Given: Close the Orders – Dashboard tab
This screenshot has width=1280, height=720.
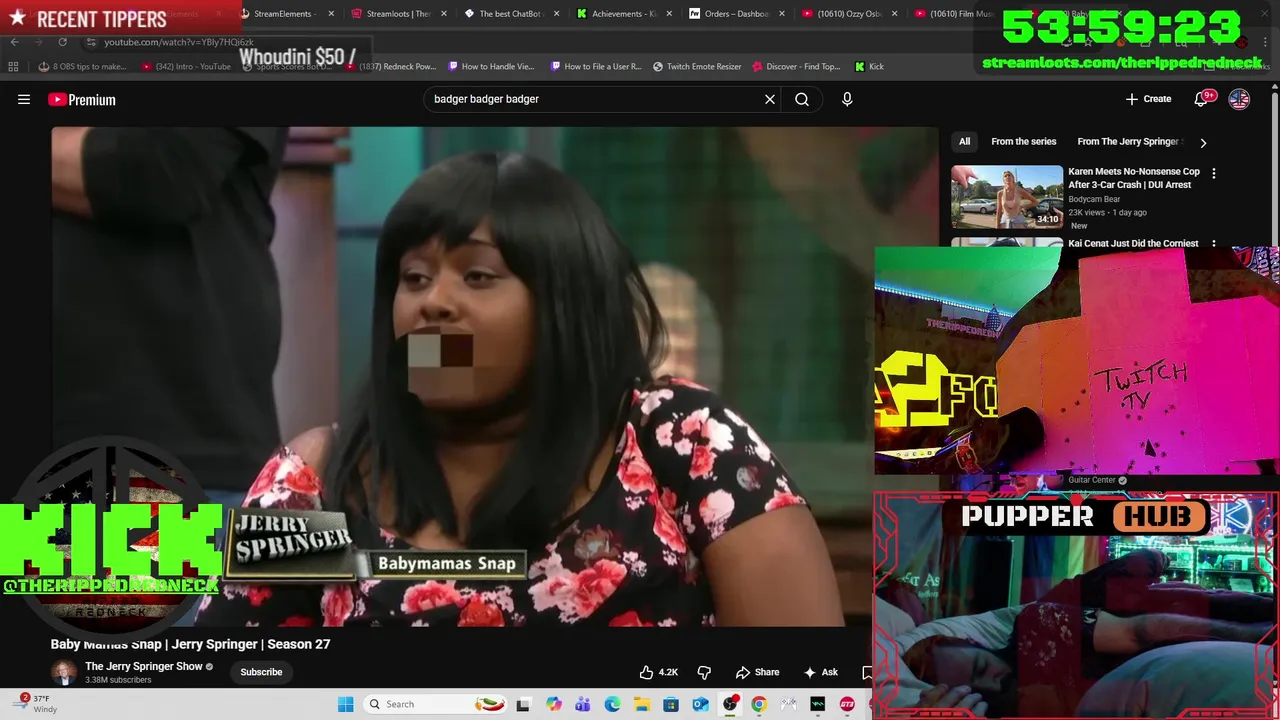Looking at the screenshot, I should pyautogui.click(x=781, y=14).
